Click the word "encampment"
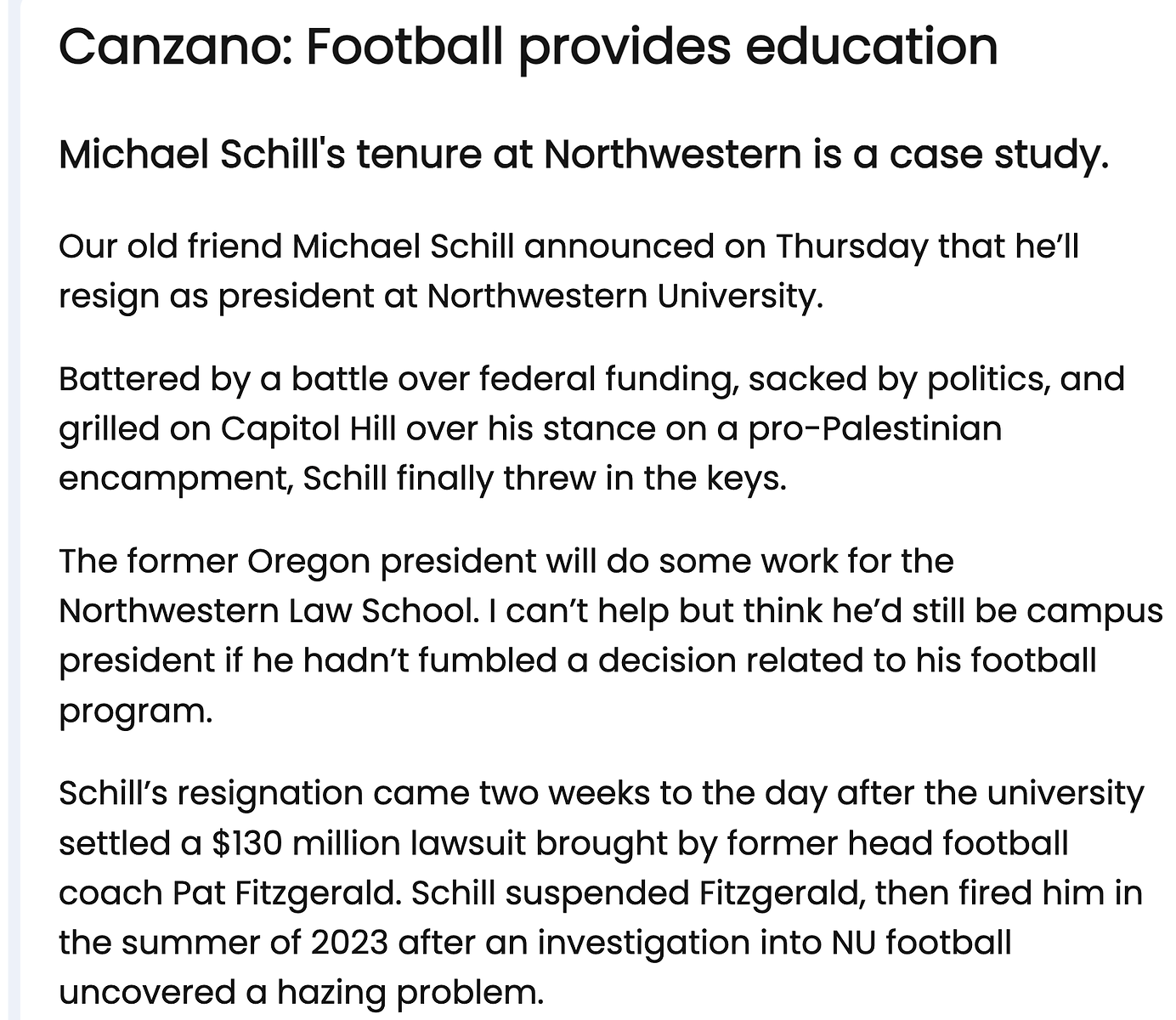The image size is (1176, 1020). pyautogui.click(x=175, y=479)
